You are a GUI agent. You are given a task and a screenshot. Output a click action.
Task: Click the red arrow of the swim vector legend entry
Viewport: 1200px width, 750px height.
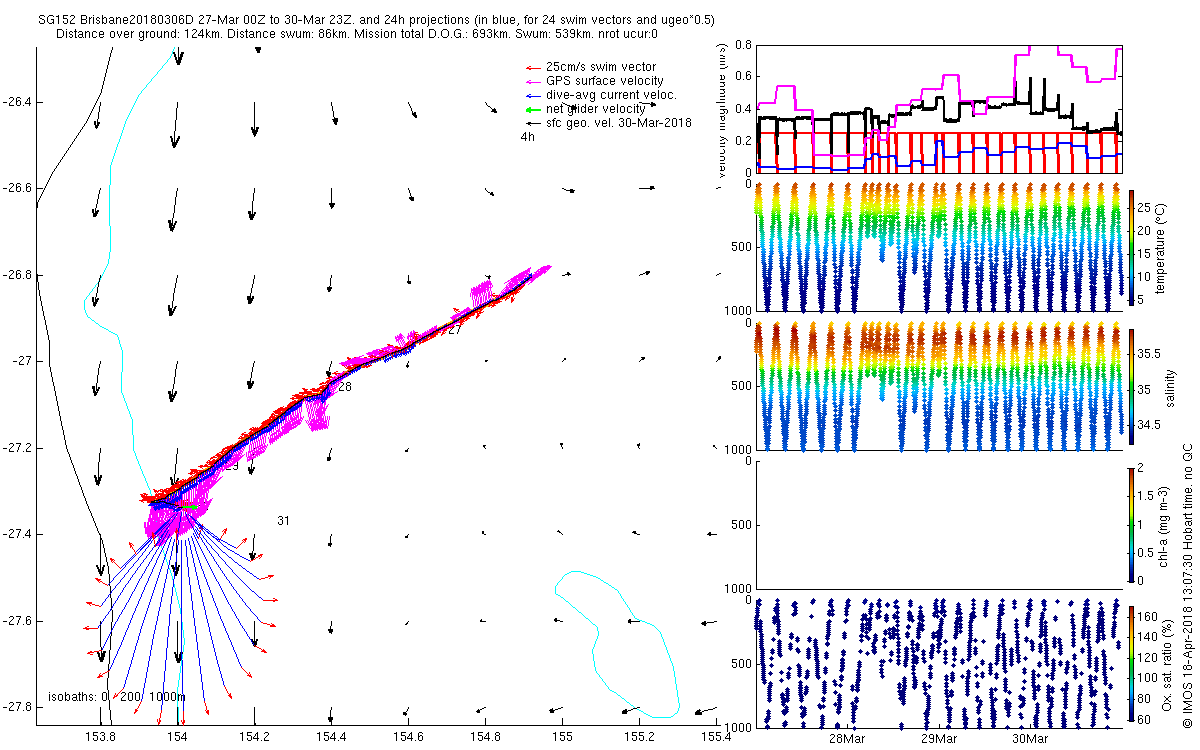click(x=533, y=67)
